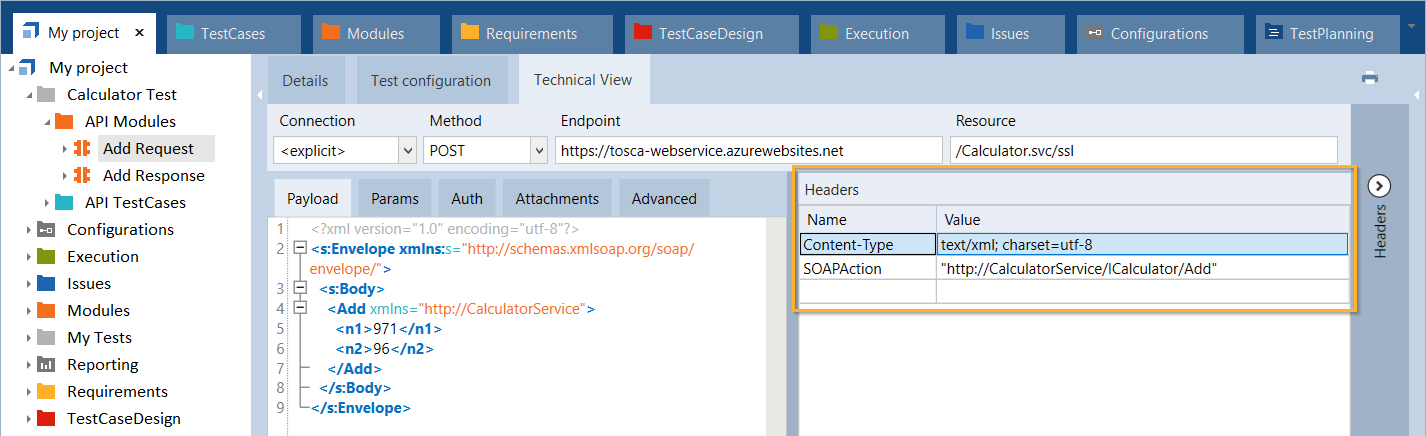
Task: Open the Method dropdown showing POST
Action: [x=537, y=151]
